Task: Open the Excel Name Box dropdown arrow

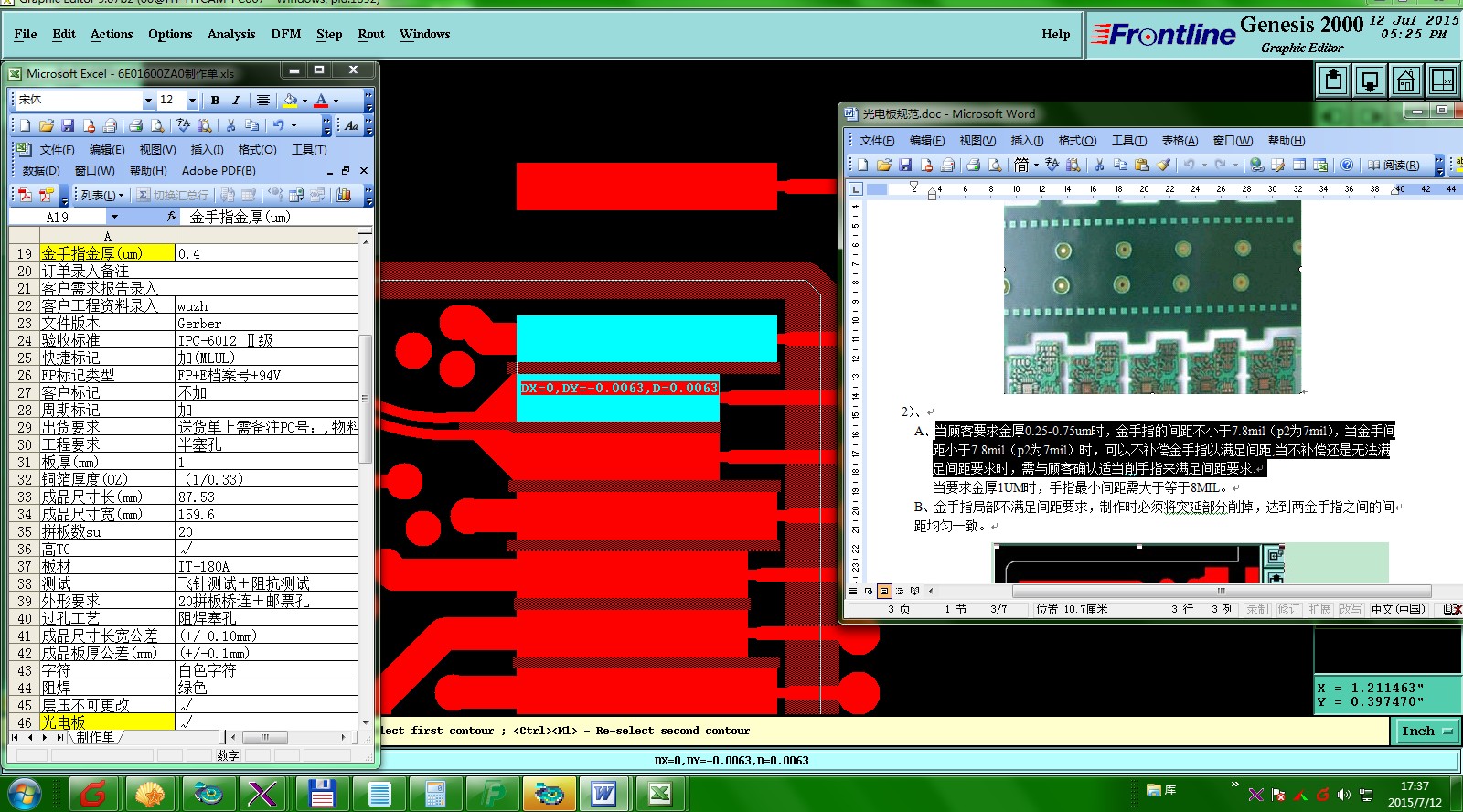Action: point(114,217)
